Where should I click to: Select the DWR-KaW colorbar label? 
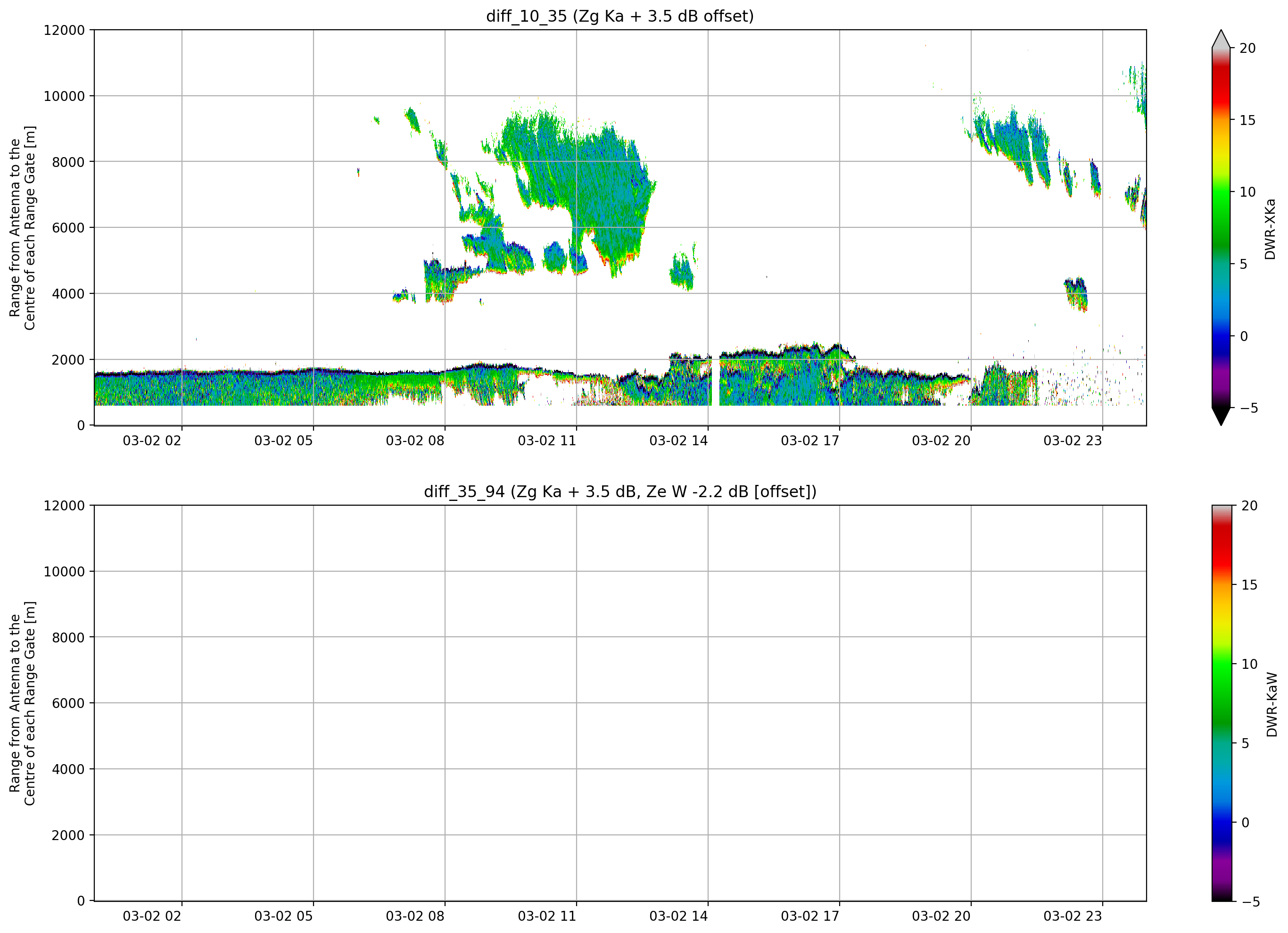1271,705
